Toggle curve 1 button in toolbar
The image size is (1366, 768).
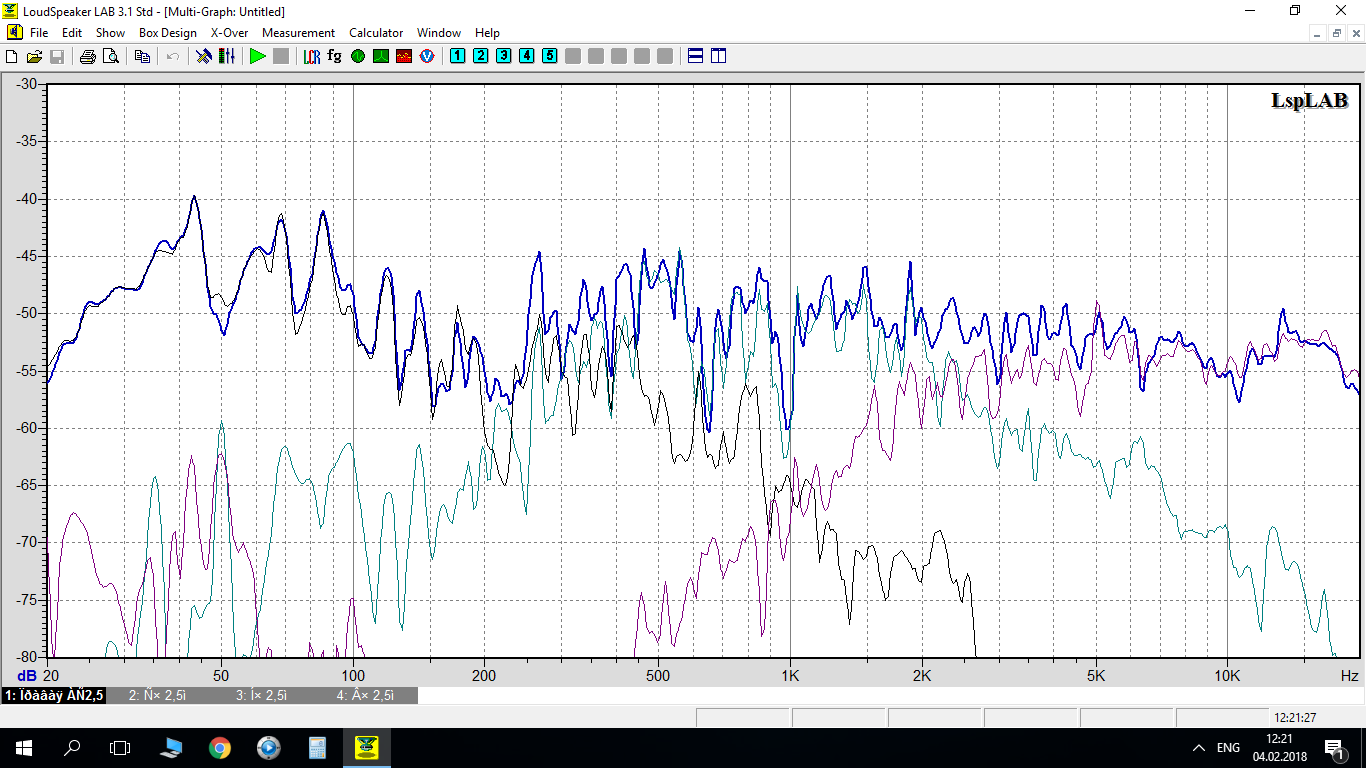pos(457,56)
